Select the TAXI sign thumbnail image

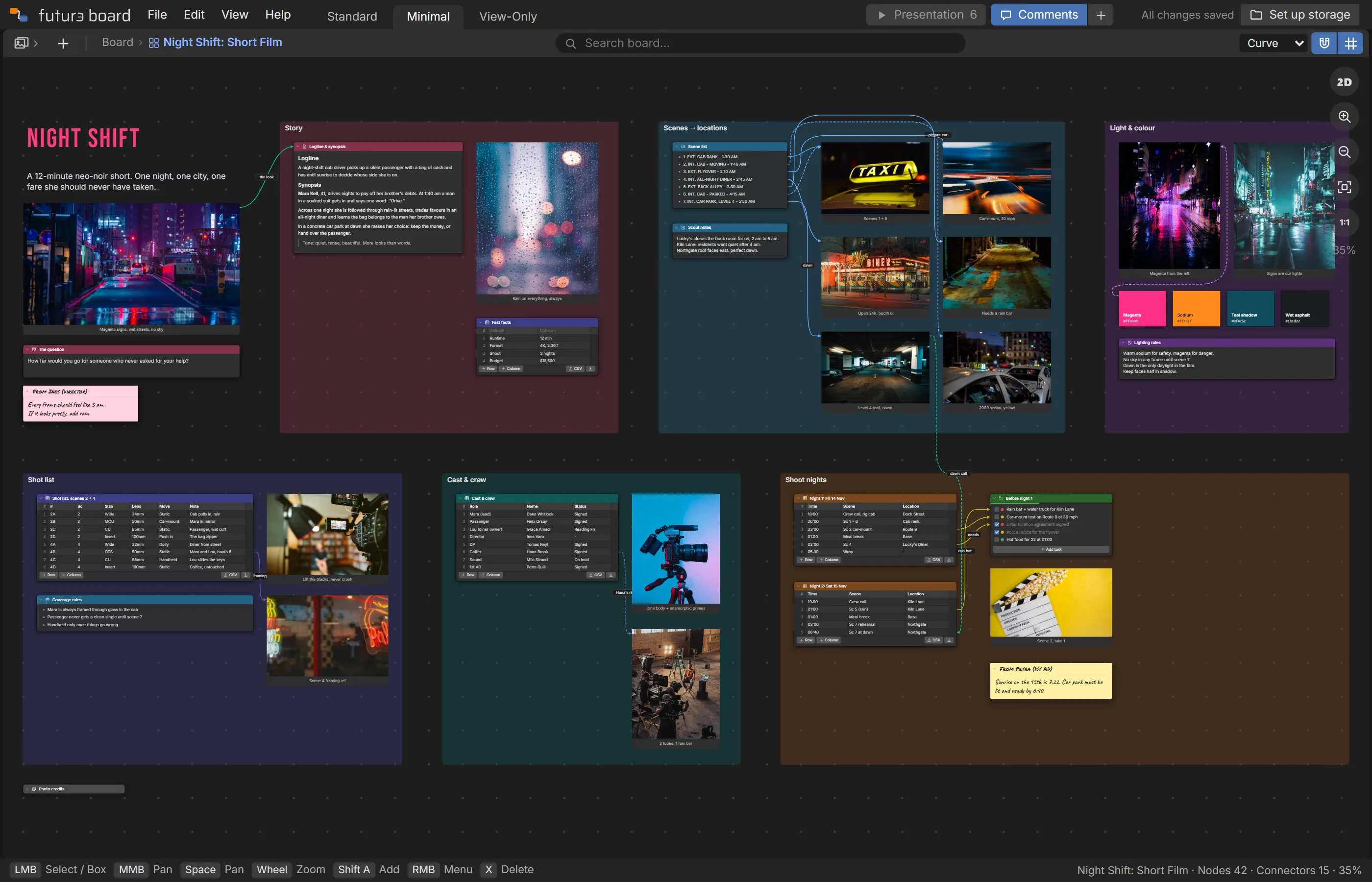(875, 178)
